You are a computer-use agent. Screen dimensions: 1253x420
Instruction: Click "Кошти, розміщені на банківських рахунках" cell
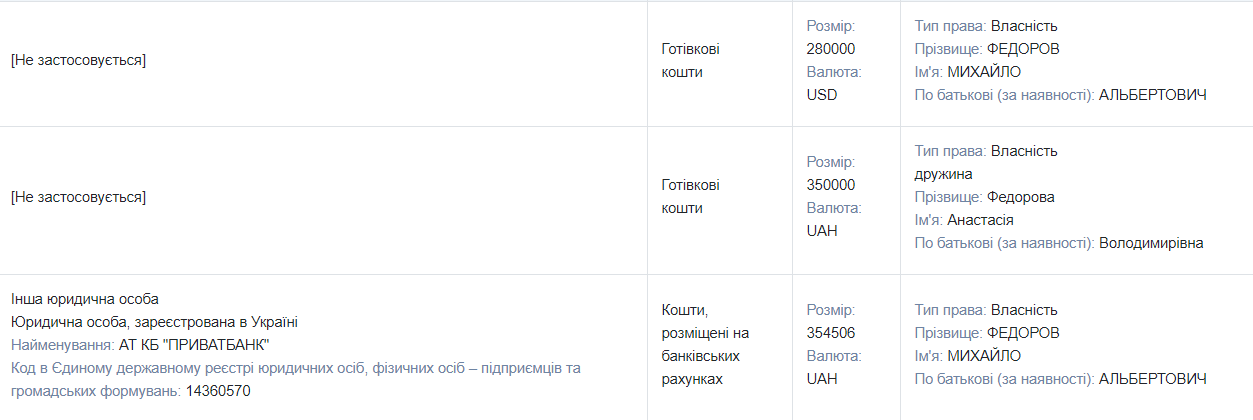click(x=705, y=345)
